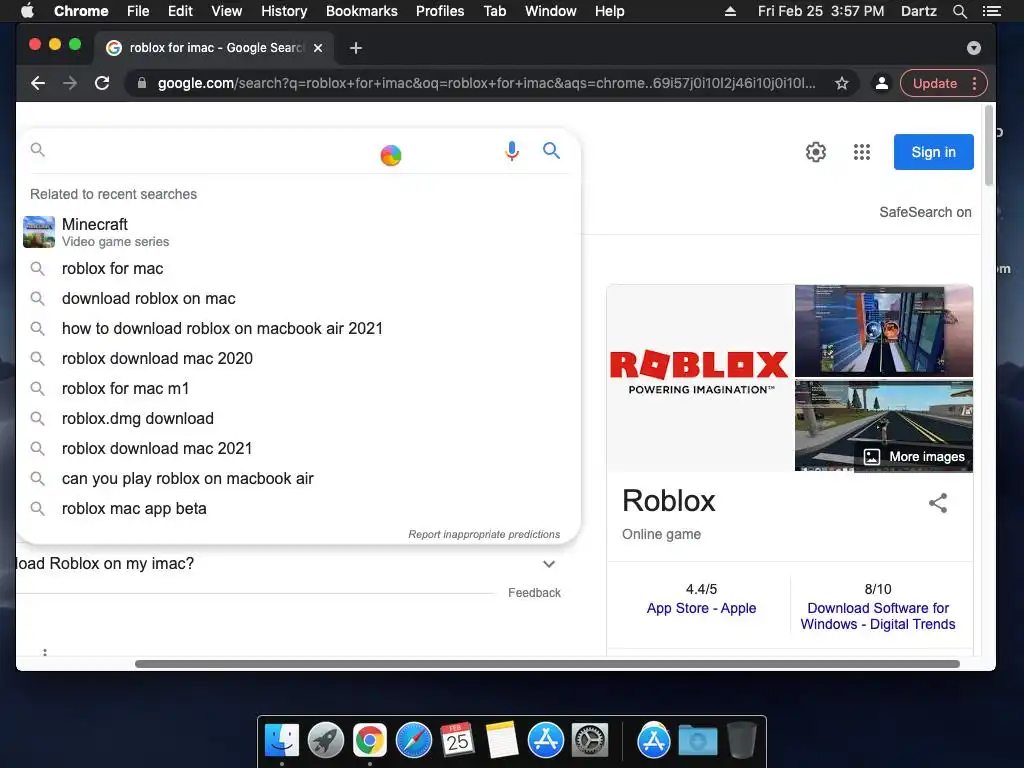The width and height of the screenshot is (1024, 768).
Task: Expand the 'load Roblox on my imac?' question
Action: (x=549, y=564)
